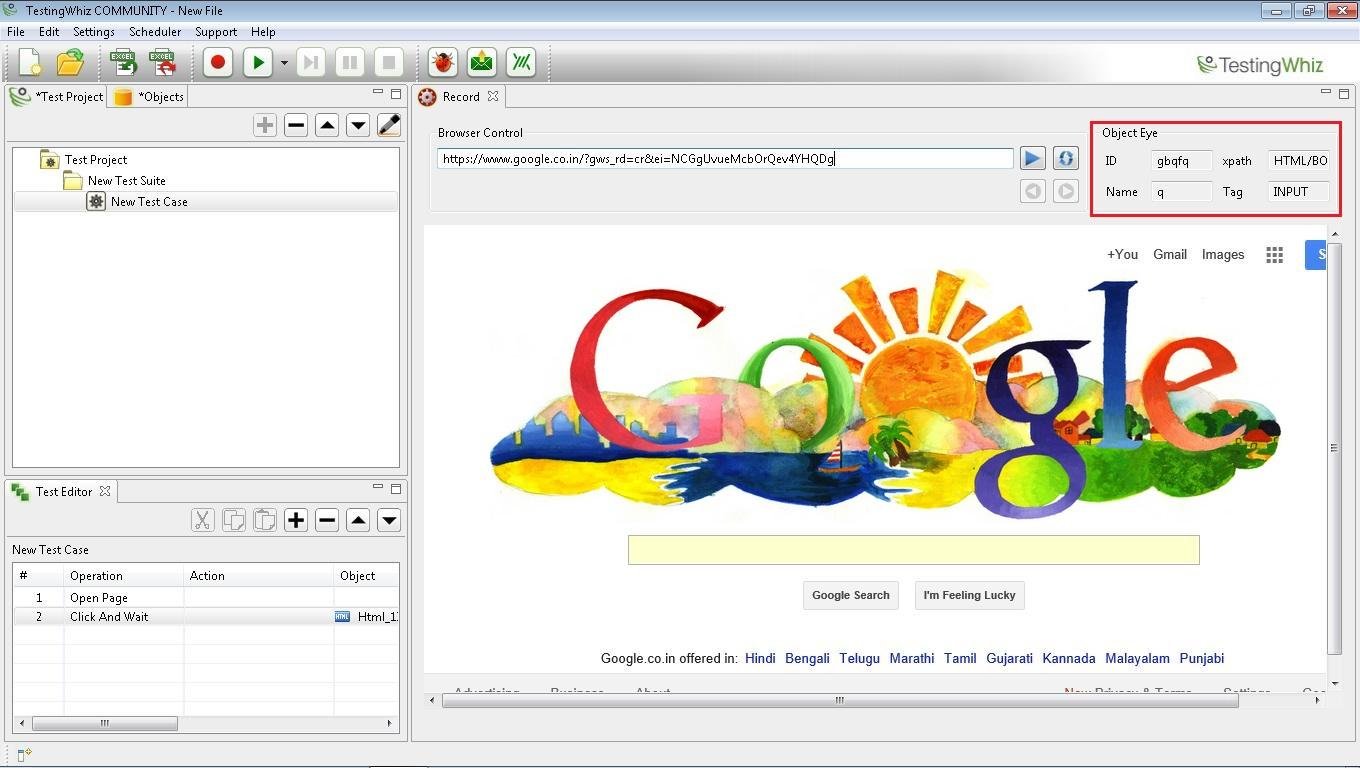Image resolution: width=1360 pixels, height=768 pixels.
Task: Start recording a new test script
Action: 217,62
